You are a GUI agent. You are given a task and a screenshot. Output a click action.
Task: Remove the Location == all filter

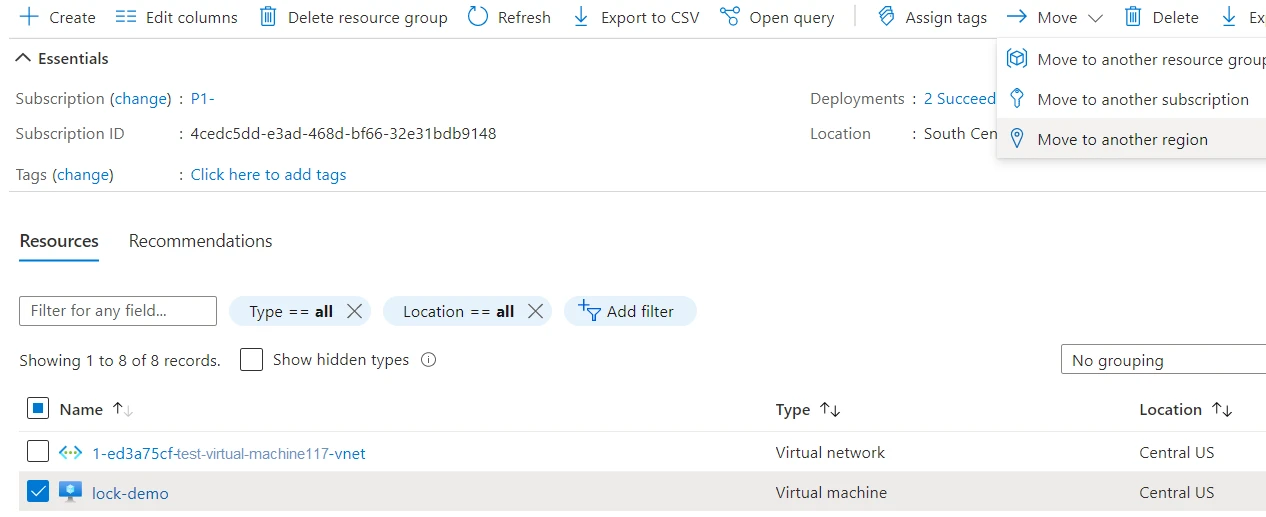click(535, 311)
